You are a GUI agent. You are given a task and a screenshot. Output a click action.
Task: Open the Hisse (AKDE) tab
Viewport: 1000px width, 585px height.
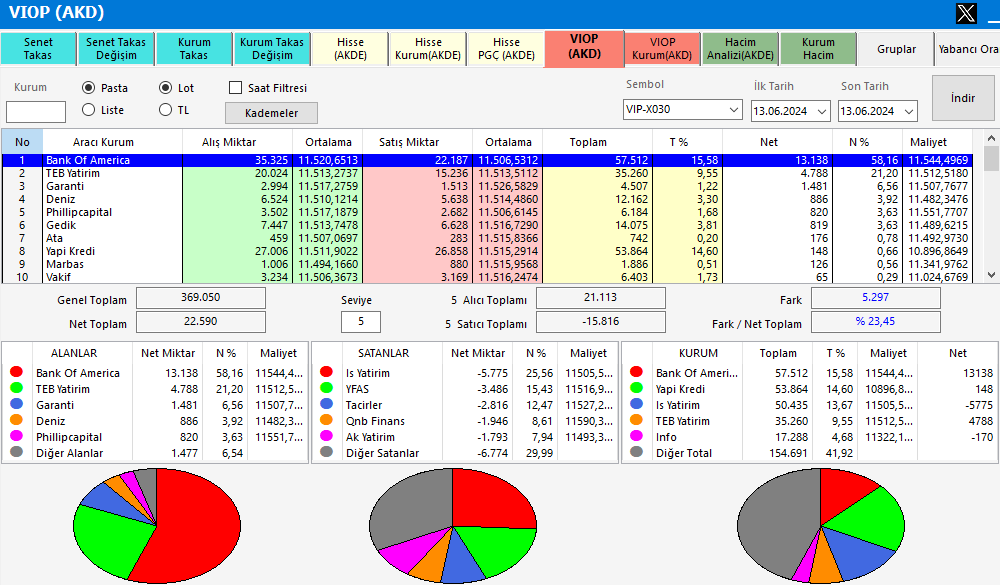click(350, 48)
